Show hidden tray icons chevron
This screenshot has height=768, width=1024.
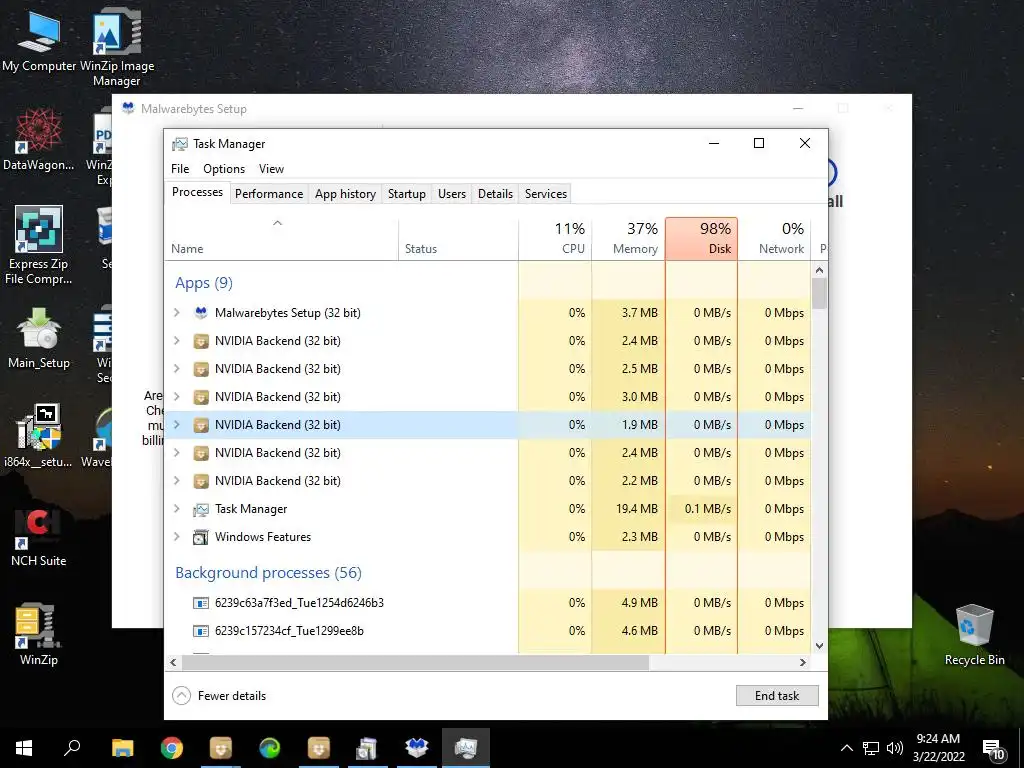click(846, 748)
